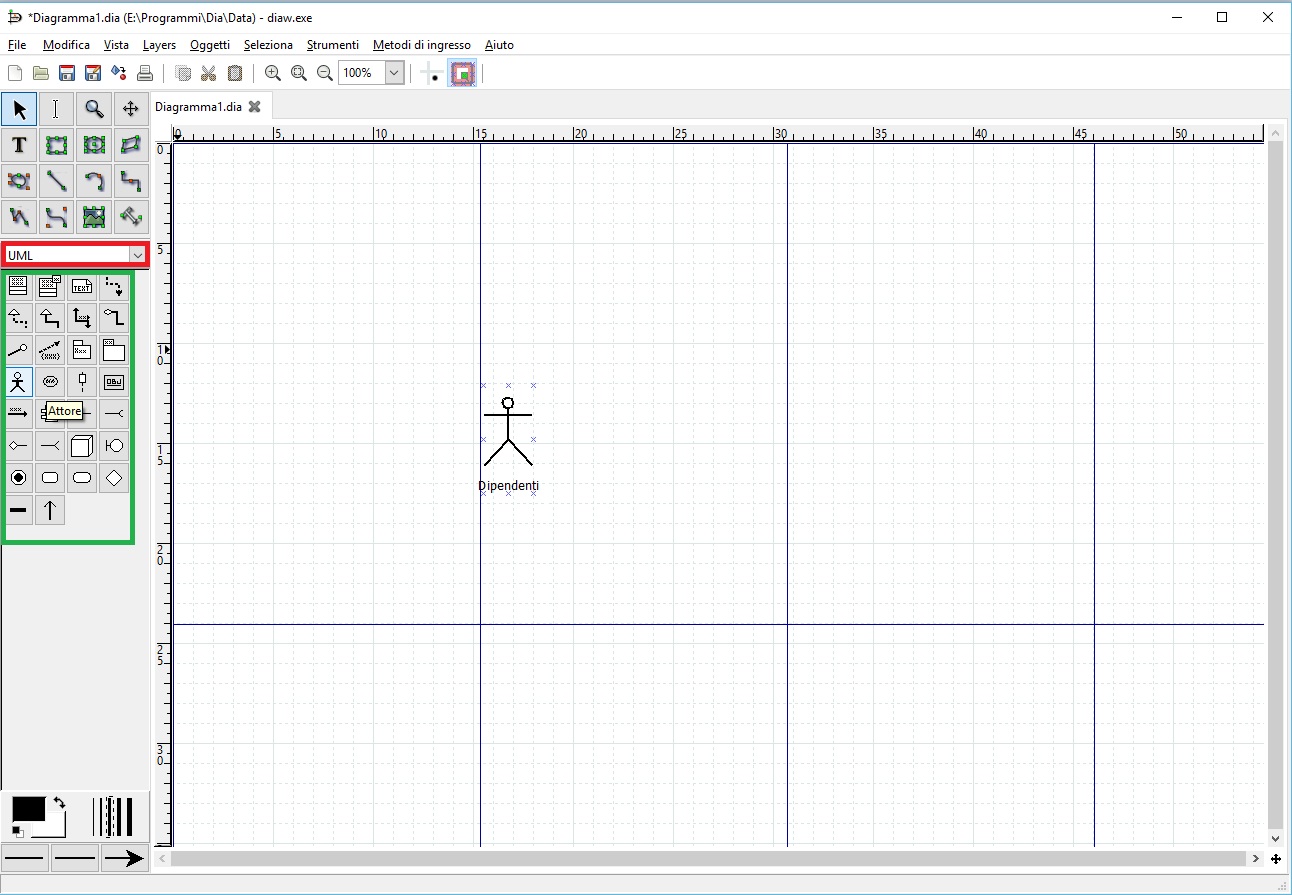Select the Text tool in toolbox

(x=19, y=146)
